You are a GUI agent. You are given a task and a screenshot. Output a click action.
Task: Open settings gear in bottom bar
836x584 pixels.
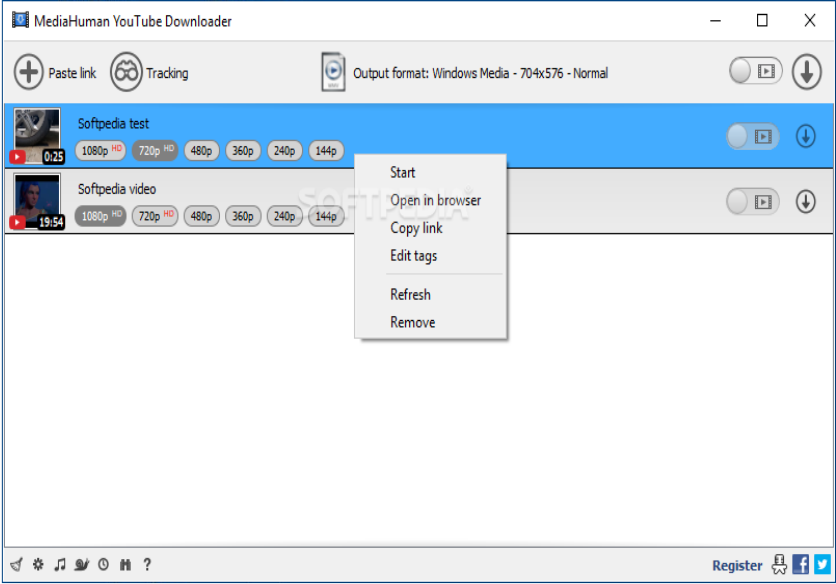click(x=38, y=564)
